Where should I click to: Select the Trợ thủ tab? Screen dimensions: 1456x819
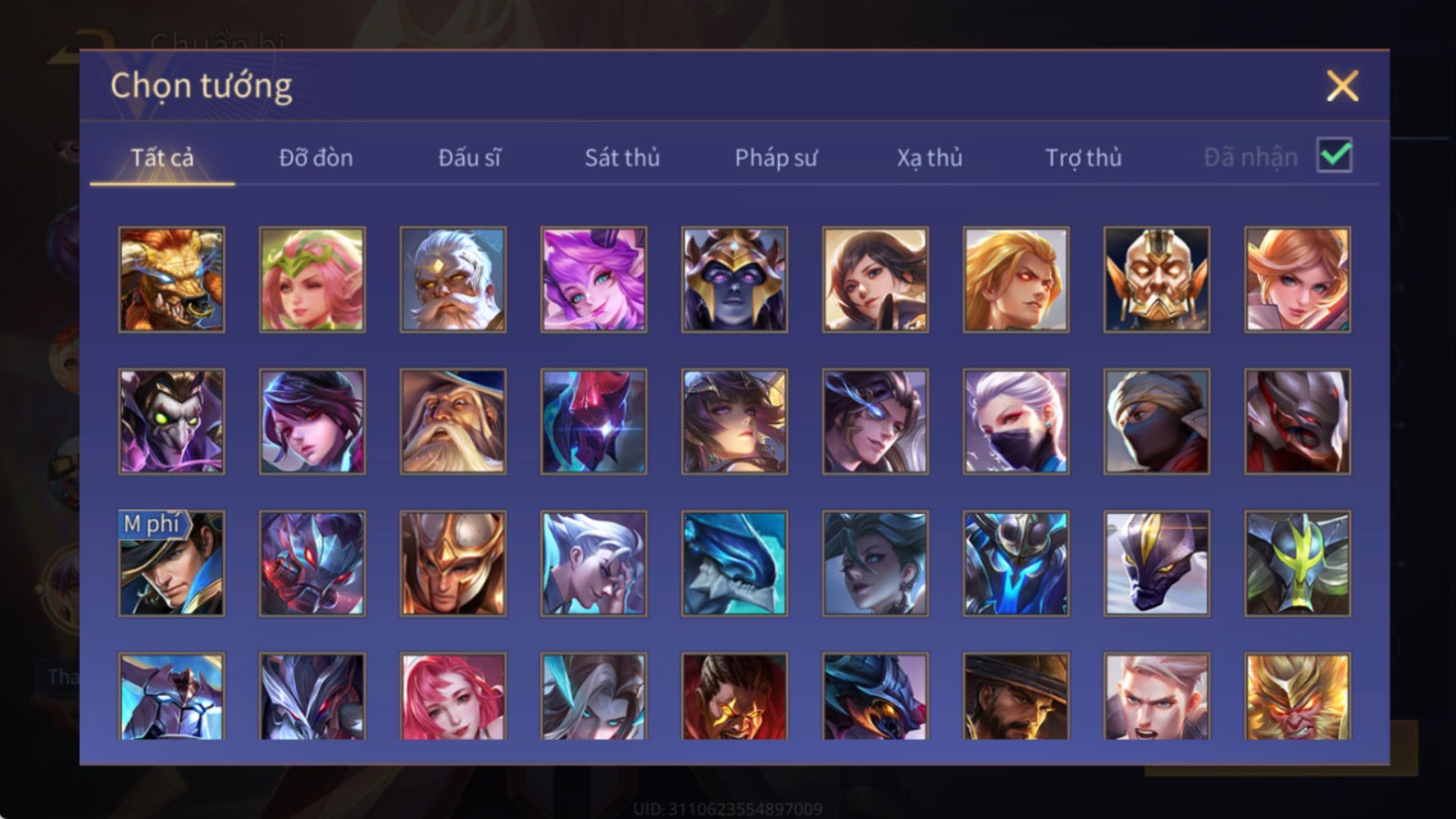1083,158
